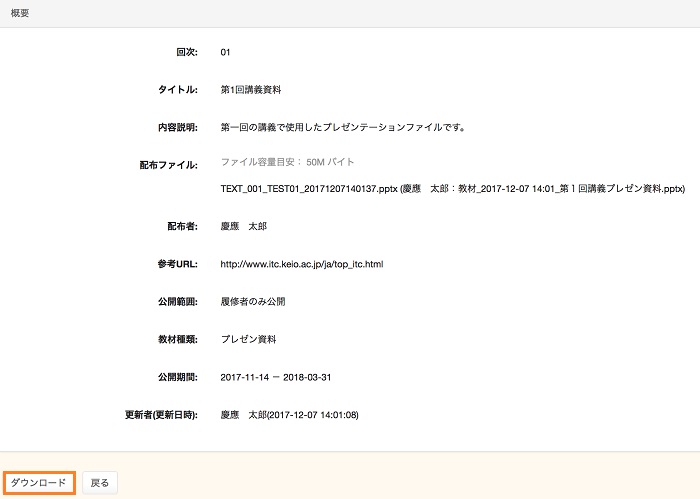Click the updater timestamp 2017-12-07 14:01:08
This screenshot has width=700, height=499.
(289, 415)
